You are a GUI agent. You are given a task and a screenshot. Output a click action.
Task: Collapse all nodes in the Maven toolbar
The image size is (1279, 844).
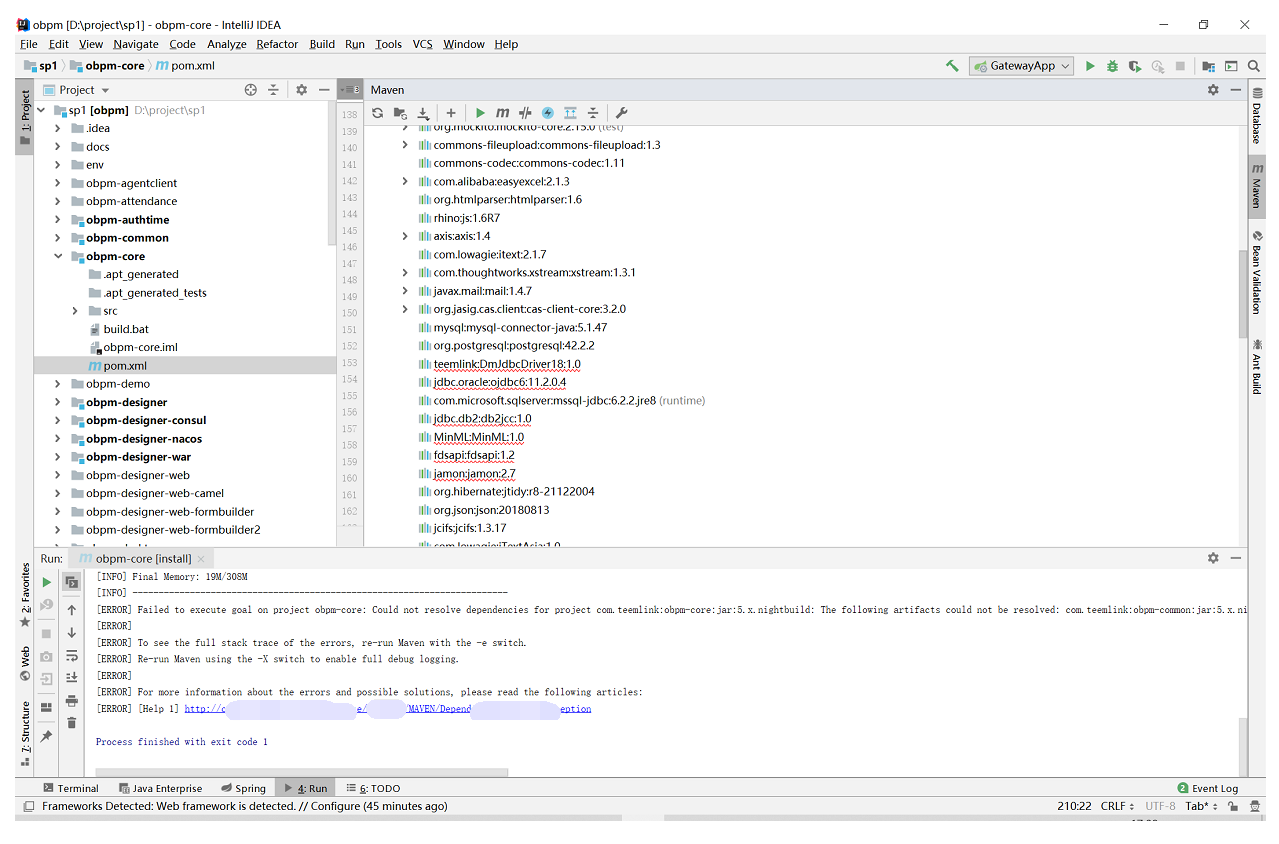point(593,113)
